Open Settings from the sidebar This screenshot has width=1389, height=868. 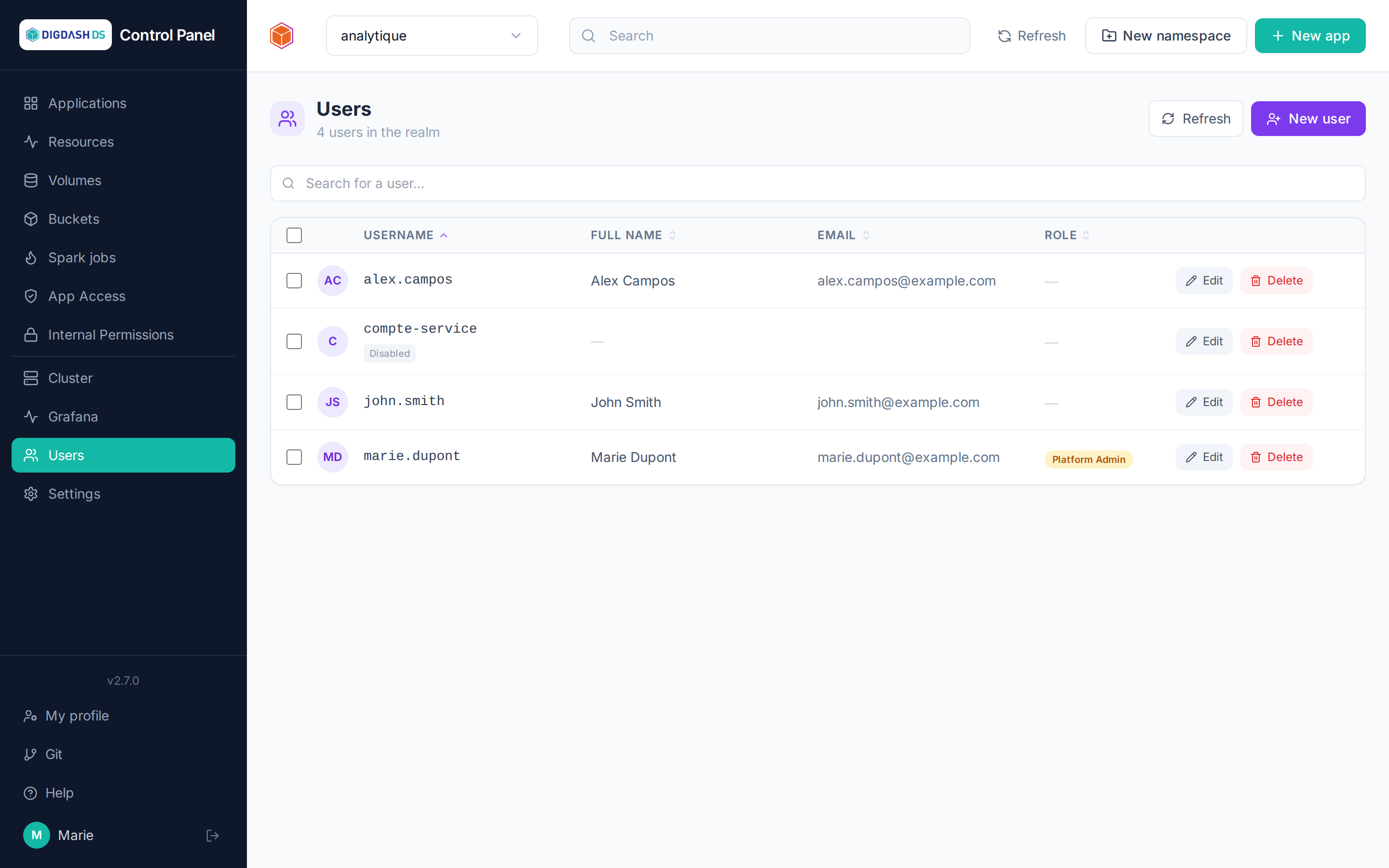[123, 494]
